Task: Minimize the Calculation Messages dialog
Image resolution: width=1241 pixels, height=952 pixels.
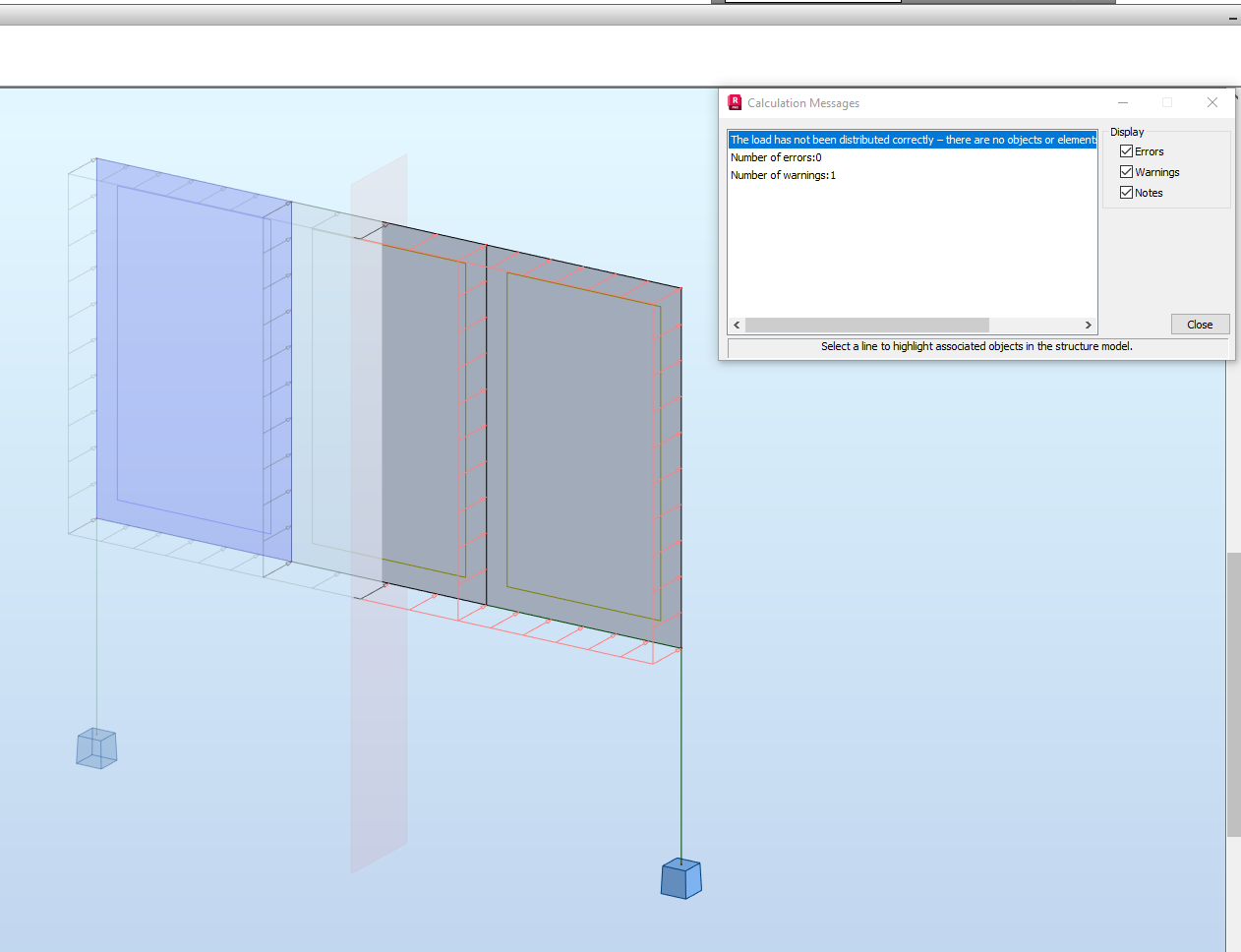Action: coord(1123,102)
